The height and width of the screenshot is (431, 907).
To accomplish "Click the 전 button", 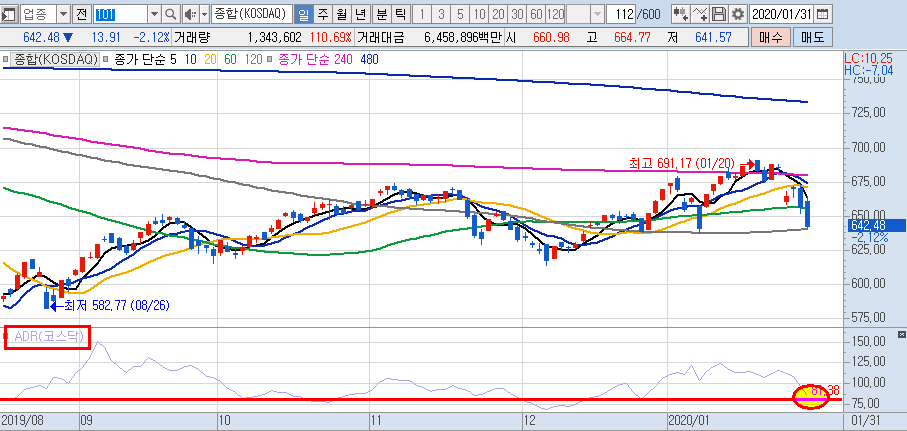I will 82,13.
